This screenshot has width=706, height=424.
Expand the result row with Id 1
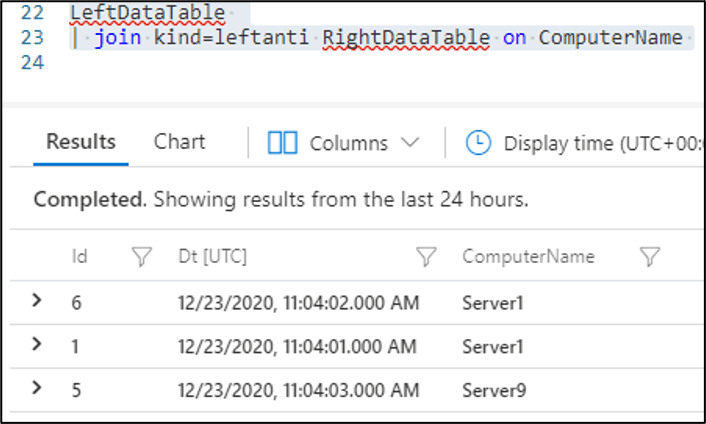click(x=38, y=344)
